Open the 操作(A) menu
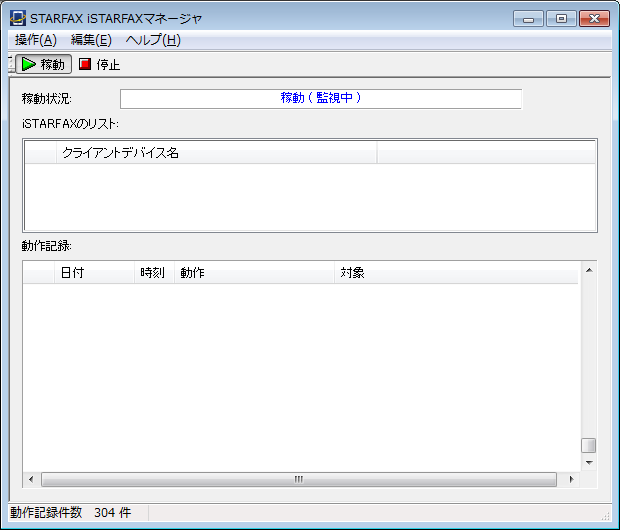620x530 pixels. [35, 40]
